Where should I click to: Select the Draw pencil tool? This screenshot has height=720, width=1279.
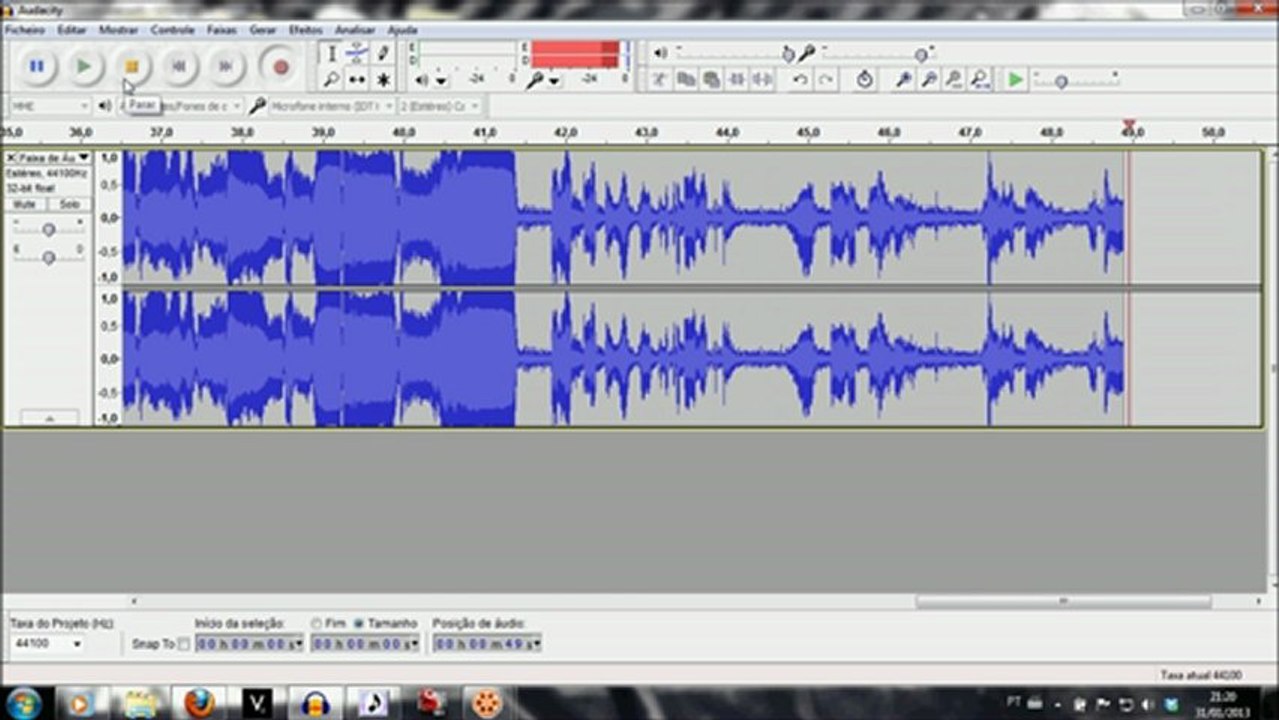click(382, 54)
